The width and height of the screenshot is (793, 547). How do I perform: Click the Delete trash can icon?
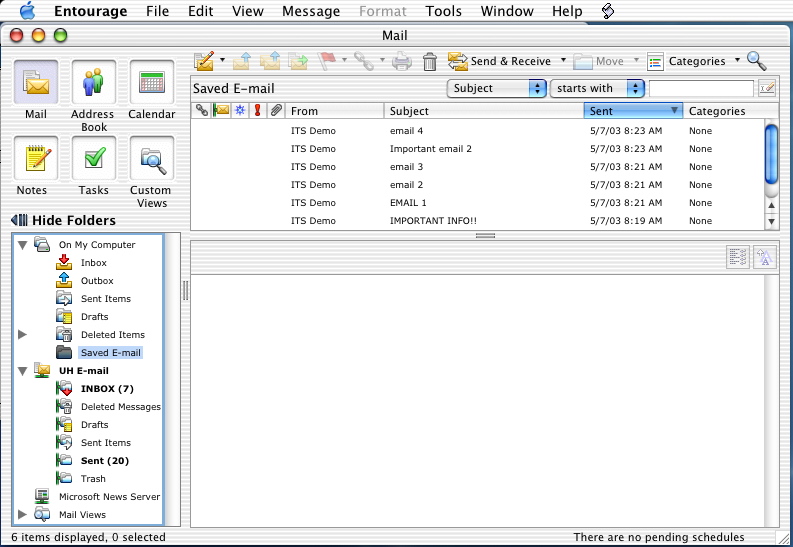click(x=430, y=61)
